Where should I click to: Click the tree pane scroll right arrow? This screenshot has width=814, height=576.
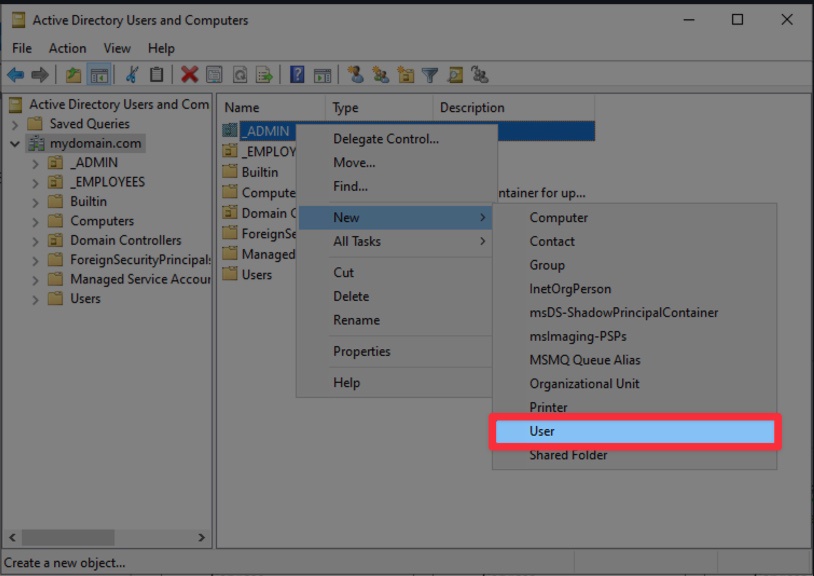point(201,538)
